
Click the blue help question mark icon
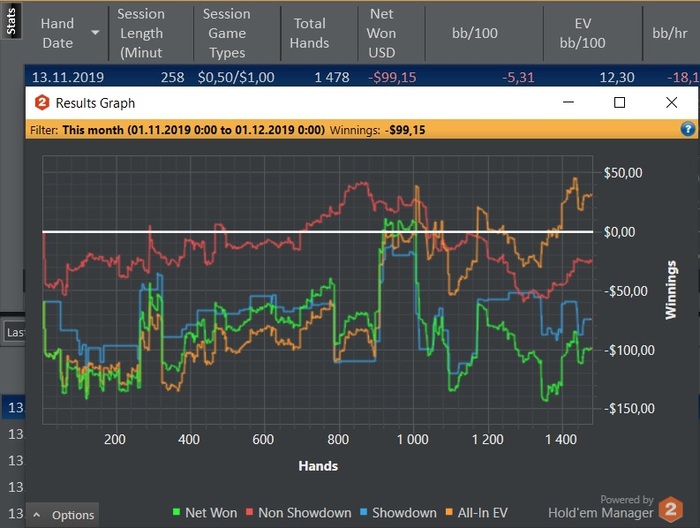tap(687, 129)
